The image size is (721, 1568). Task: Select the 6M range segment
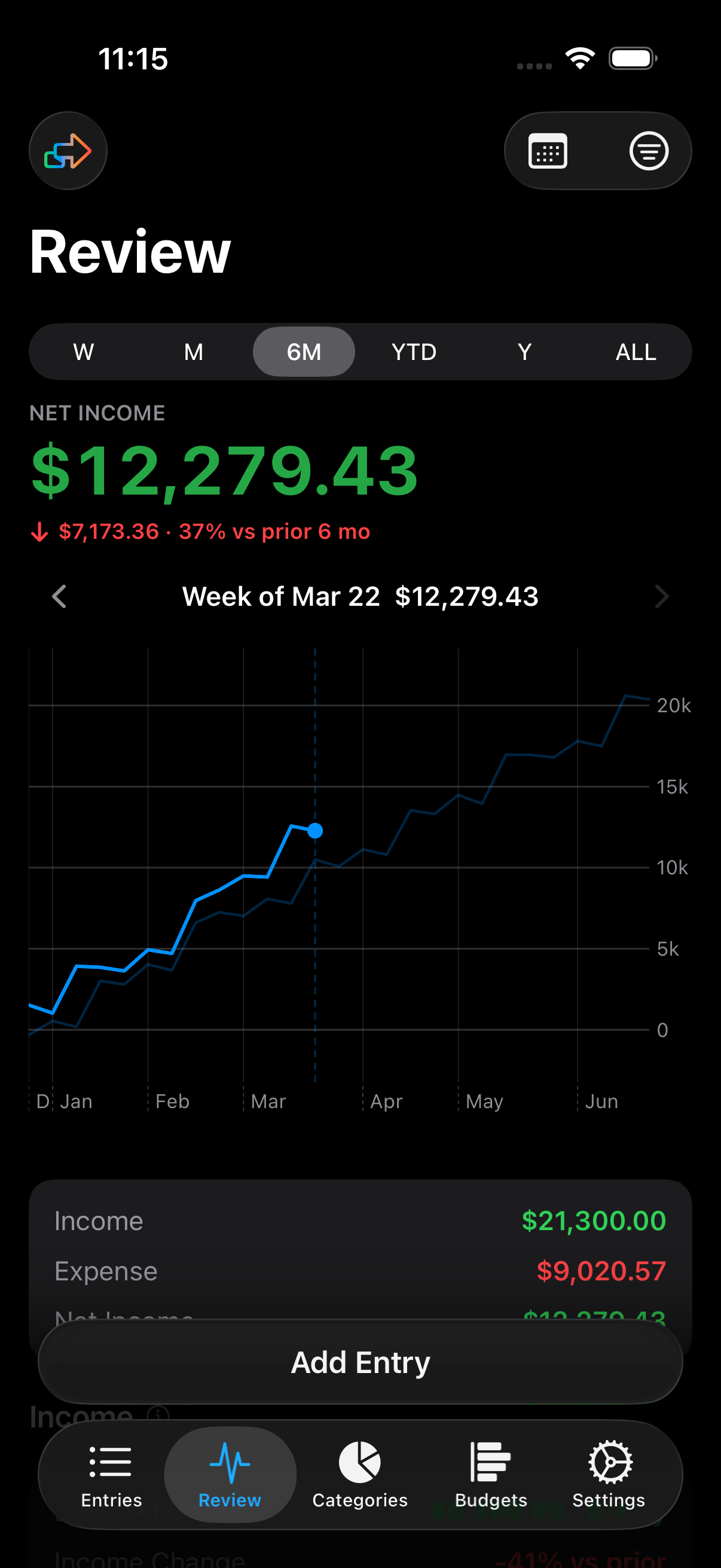[304, 352]
